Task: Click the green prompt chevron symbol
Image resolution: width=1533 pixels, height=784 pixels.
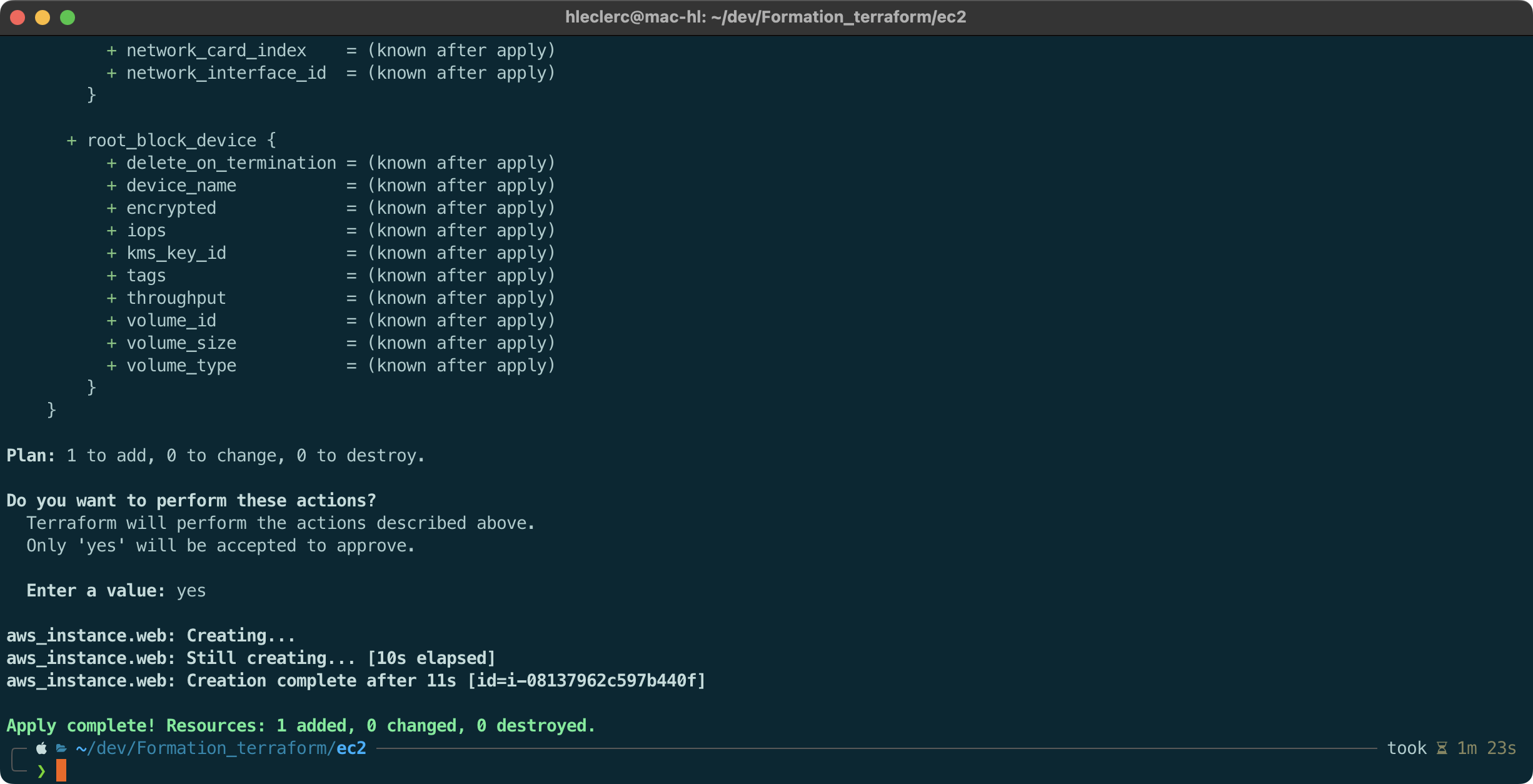Action: (41, 771)
